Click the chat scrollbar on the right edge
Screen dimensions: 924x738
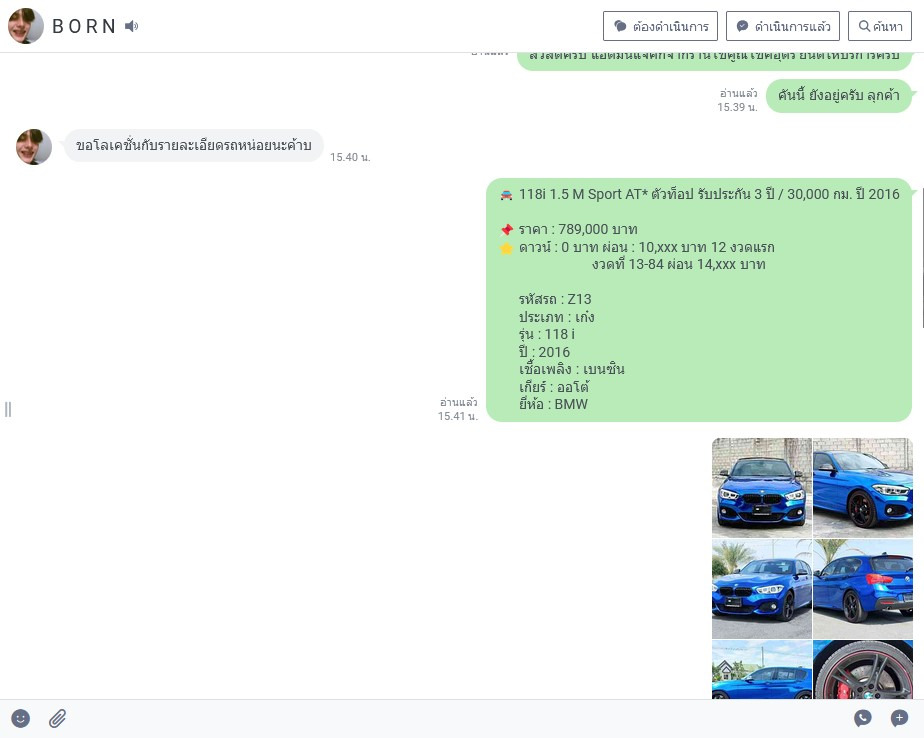click(x=922, y=258)
